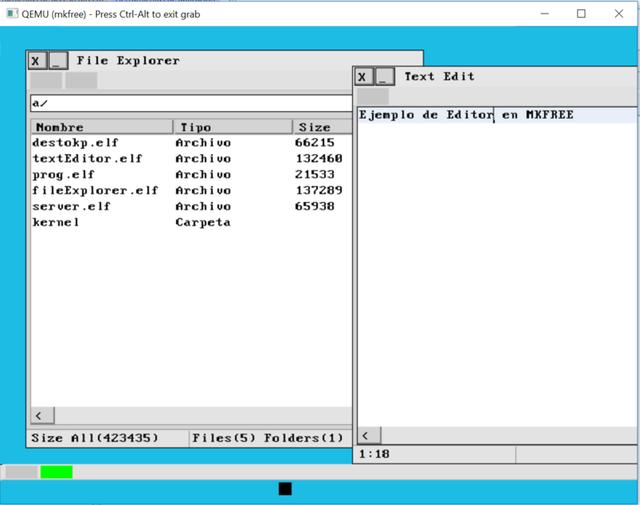Click the blank toolbar button in Text Edit
This screenshot has width=640, height=505.
point(373,97)
